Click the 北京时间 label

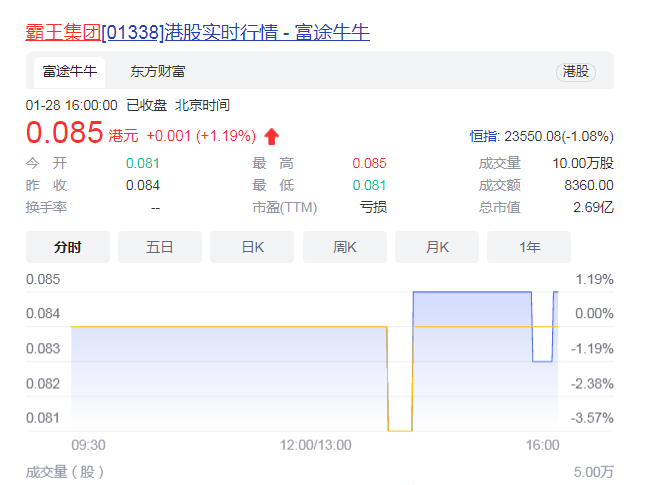tap(202, 105)
